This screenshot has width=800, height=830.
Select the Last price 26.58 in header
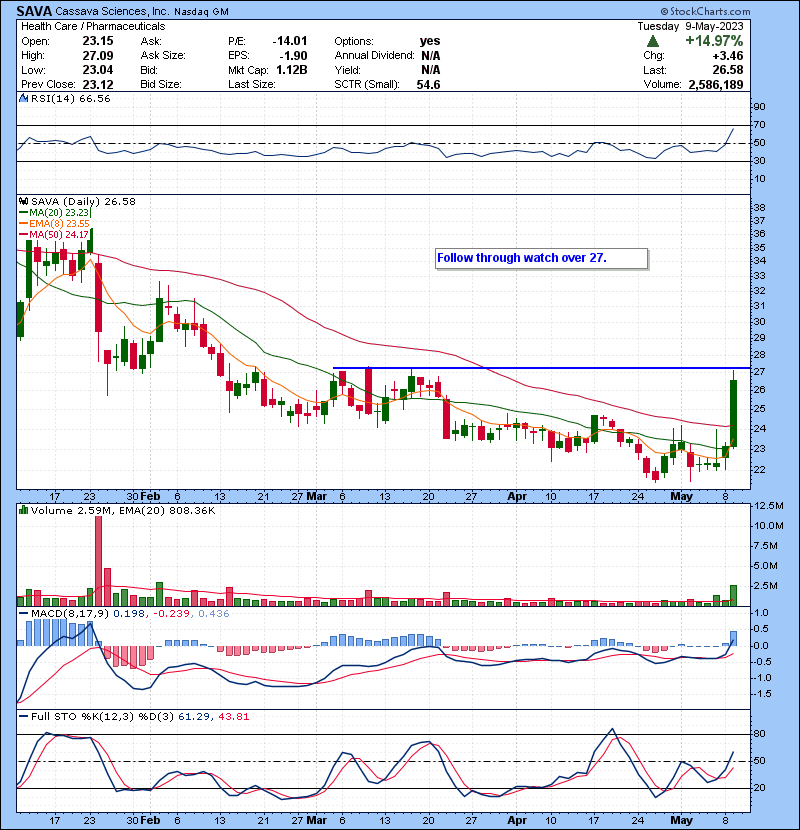click(728, 70)
